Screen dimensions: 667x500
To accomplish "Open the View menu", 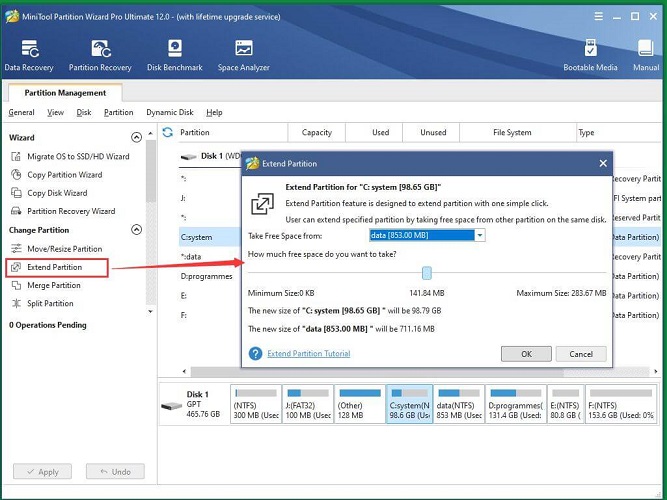I will pyautogui.click(x=55, y=113).
